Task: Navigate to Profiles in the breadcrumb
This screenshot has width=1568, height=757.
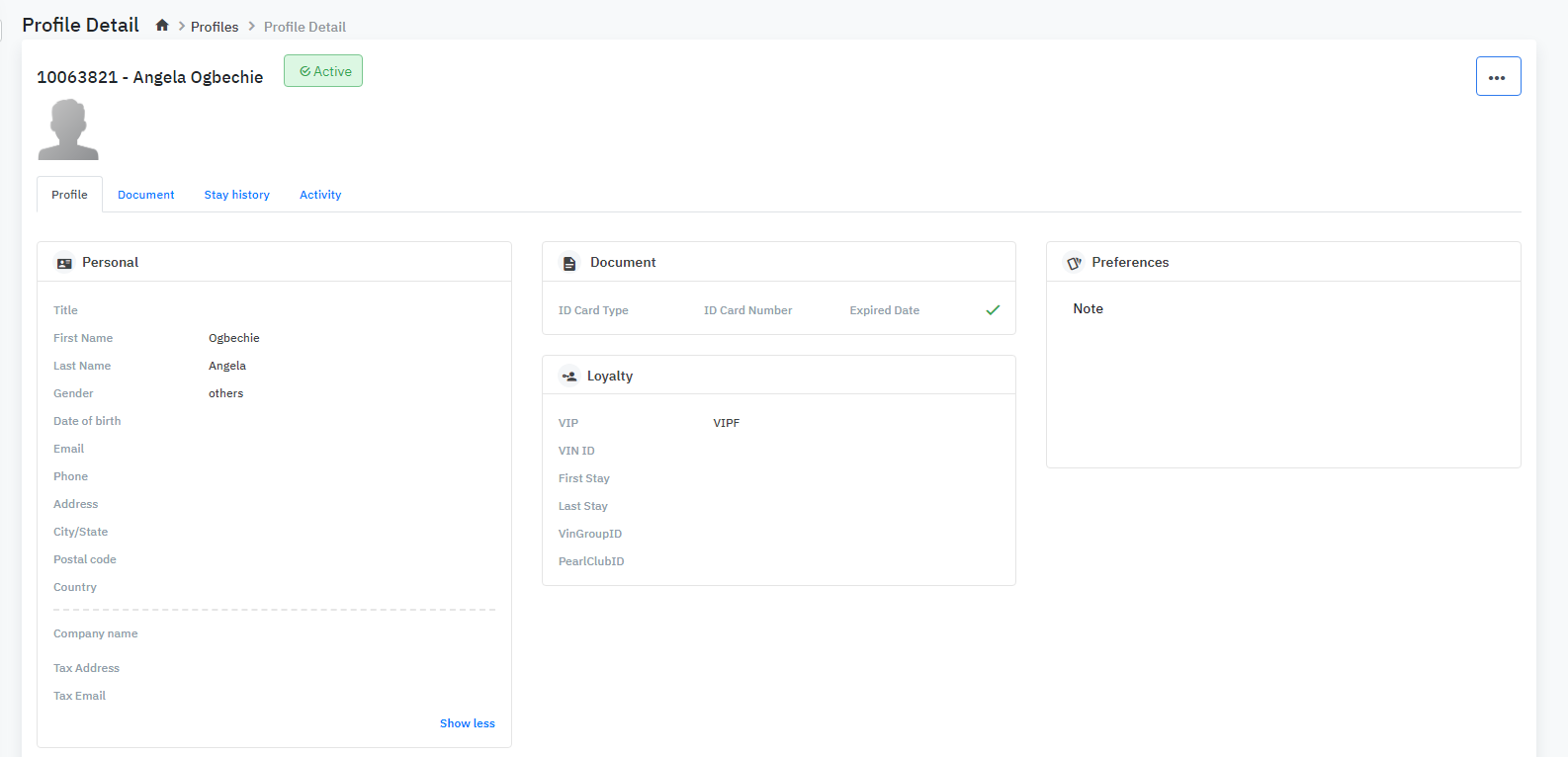Action: [x=215, y=27]
